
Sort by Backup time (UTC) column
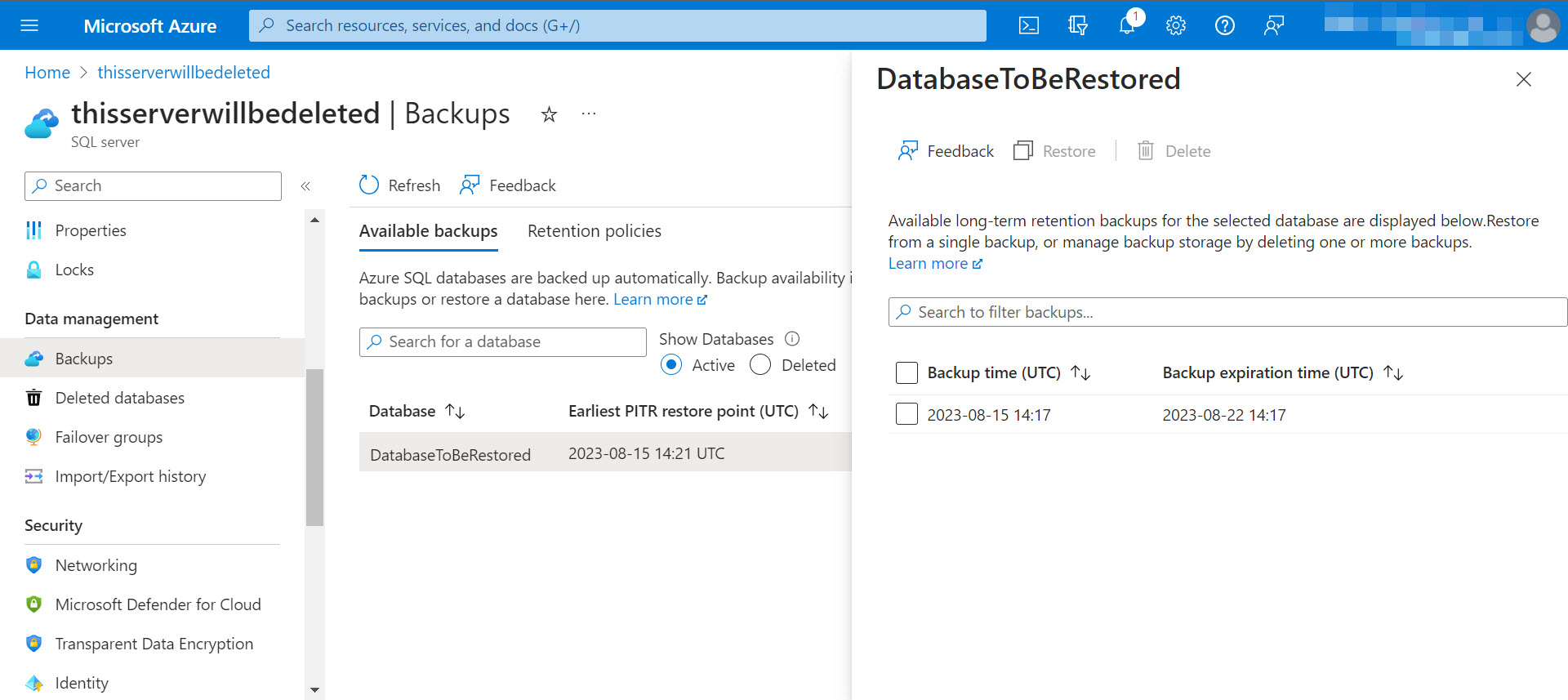(x=1080, y=373)
